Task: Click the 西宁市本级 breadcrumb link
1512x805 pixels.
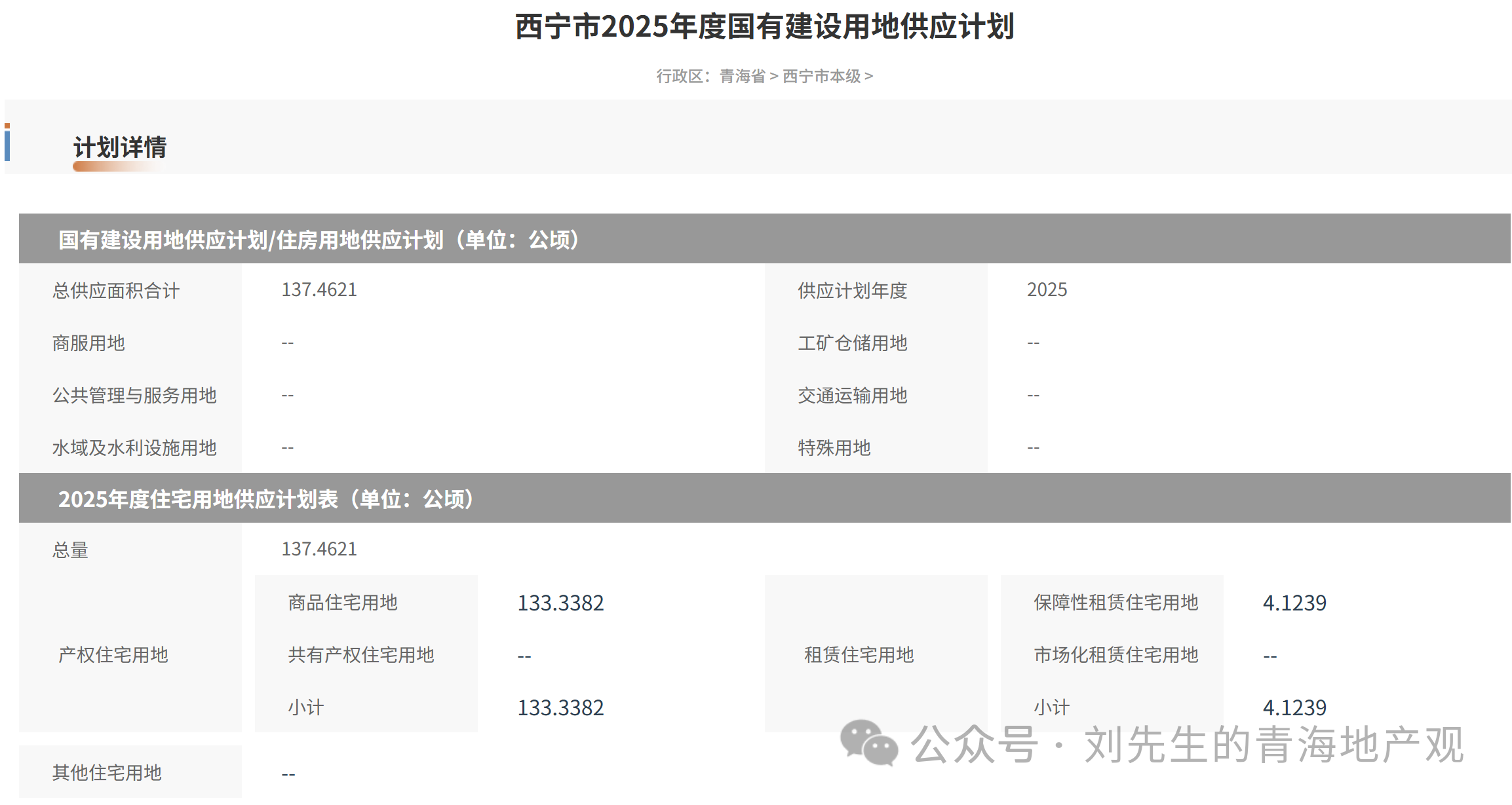Action: tap(821, 77)
